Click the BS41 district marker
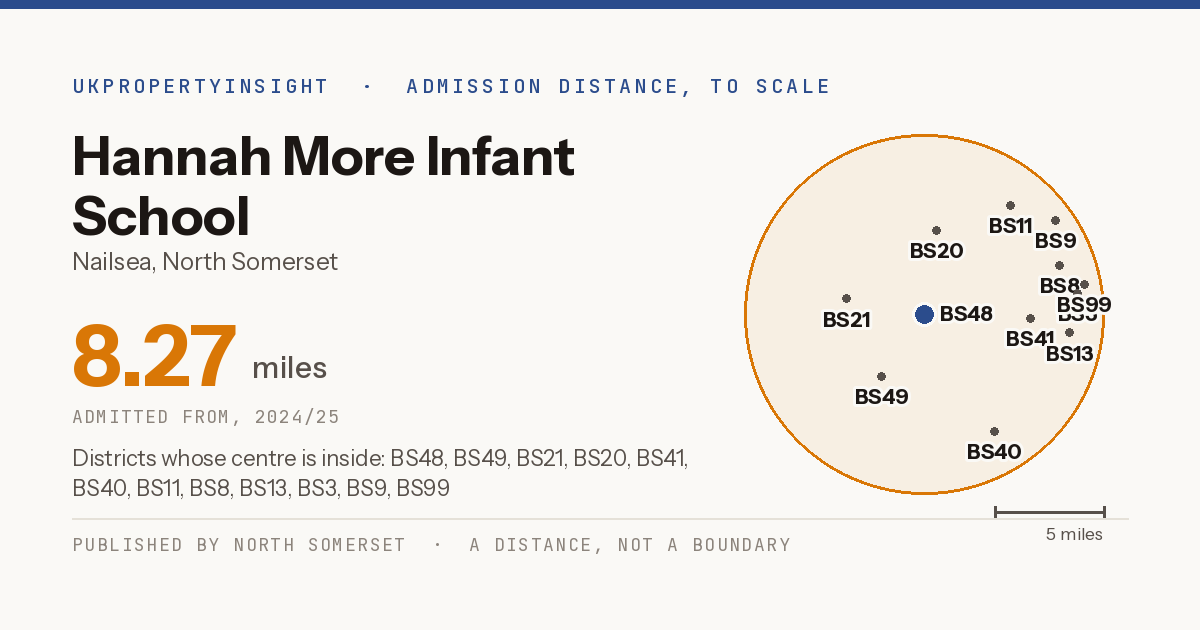 (x=1030, y=319)
